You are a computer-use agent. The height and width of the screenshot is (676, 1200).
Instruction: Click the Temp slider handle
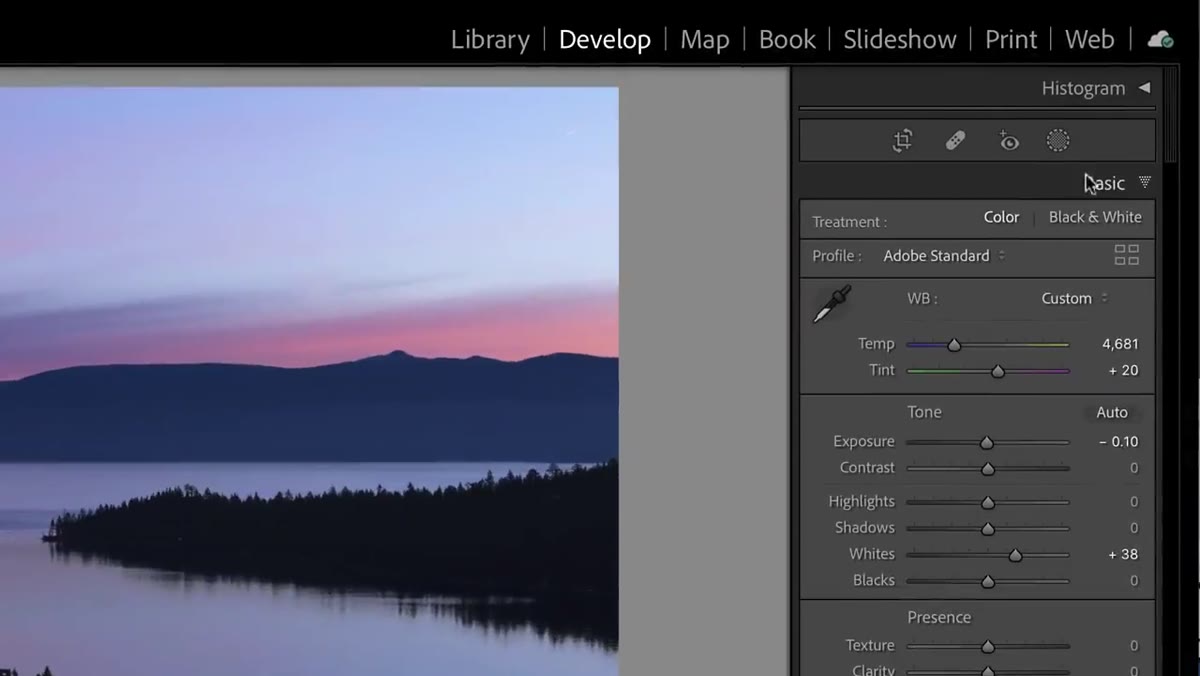(x=954, y=345)
